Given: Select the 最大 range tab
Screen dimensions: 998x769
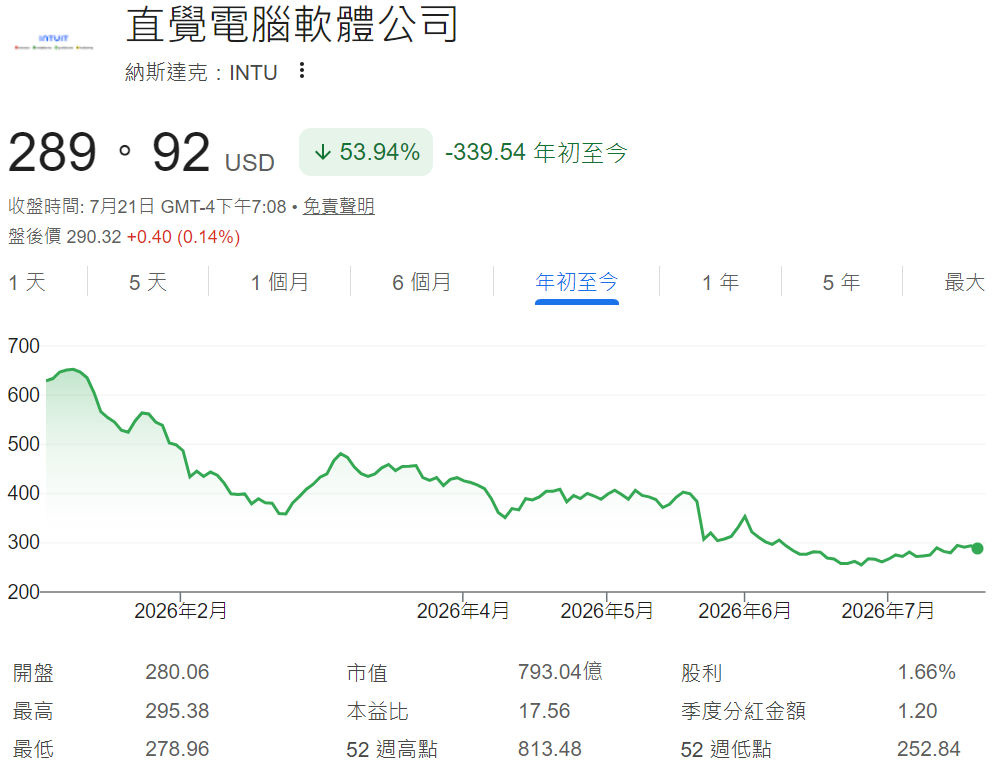Looking at the screenshot, I should [x=965, y=282].
